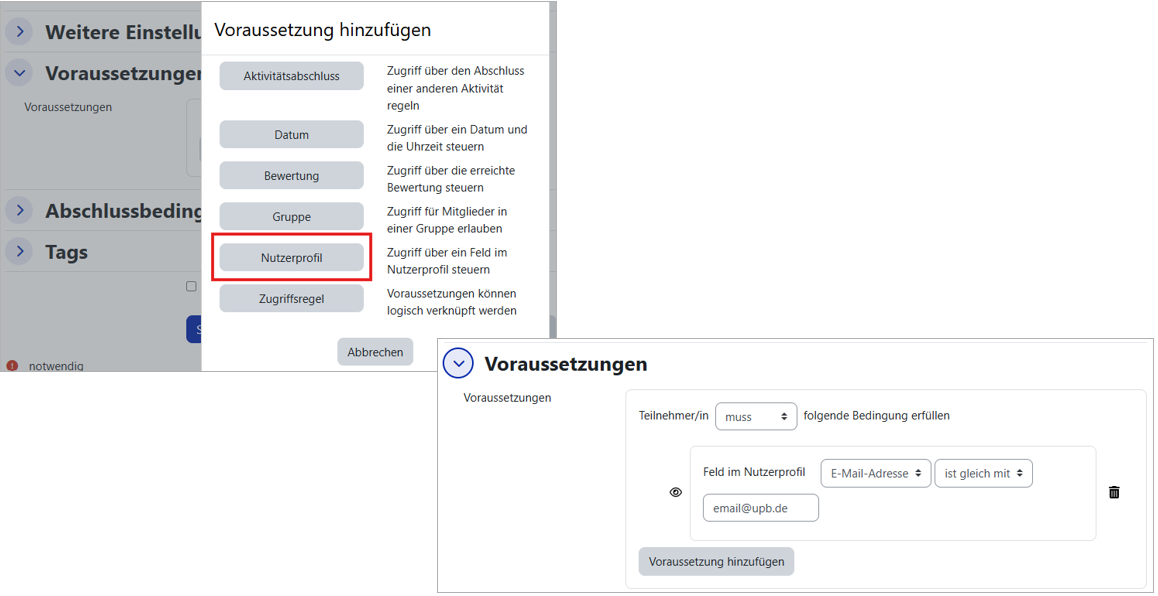This screenshot has height=596, width=1158.
Task: Click the red 'notwendig' required icon
Action: click(12, 366)
